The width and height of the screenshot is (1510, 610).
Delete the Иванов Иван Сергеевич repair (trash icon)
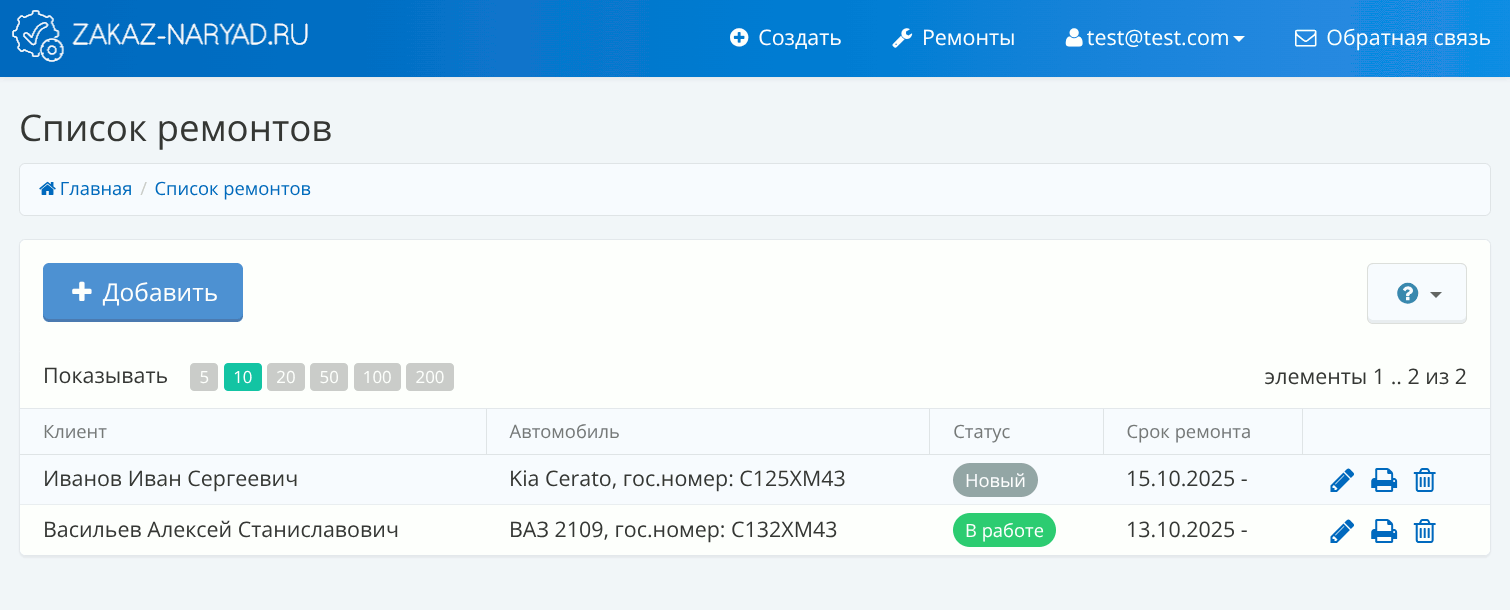1425,481
